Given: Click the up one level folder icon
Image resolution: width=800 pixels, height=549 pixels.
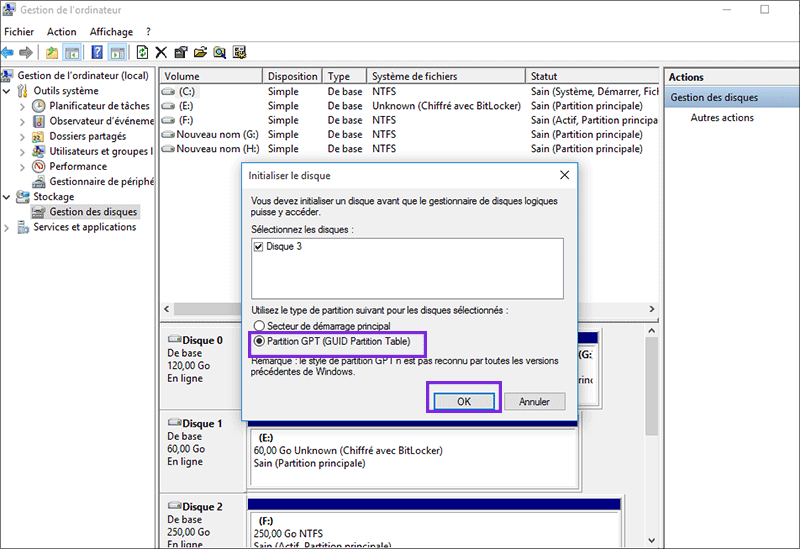Looking at the screenshot, I should pos(51,52).
